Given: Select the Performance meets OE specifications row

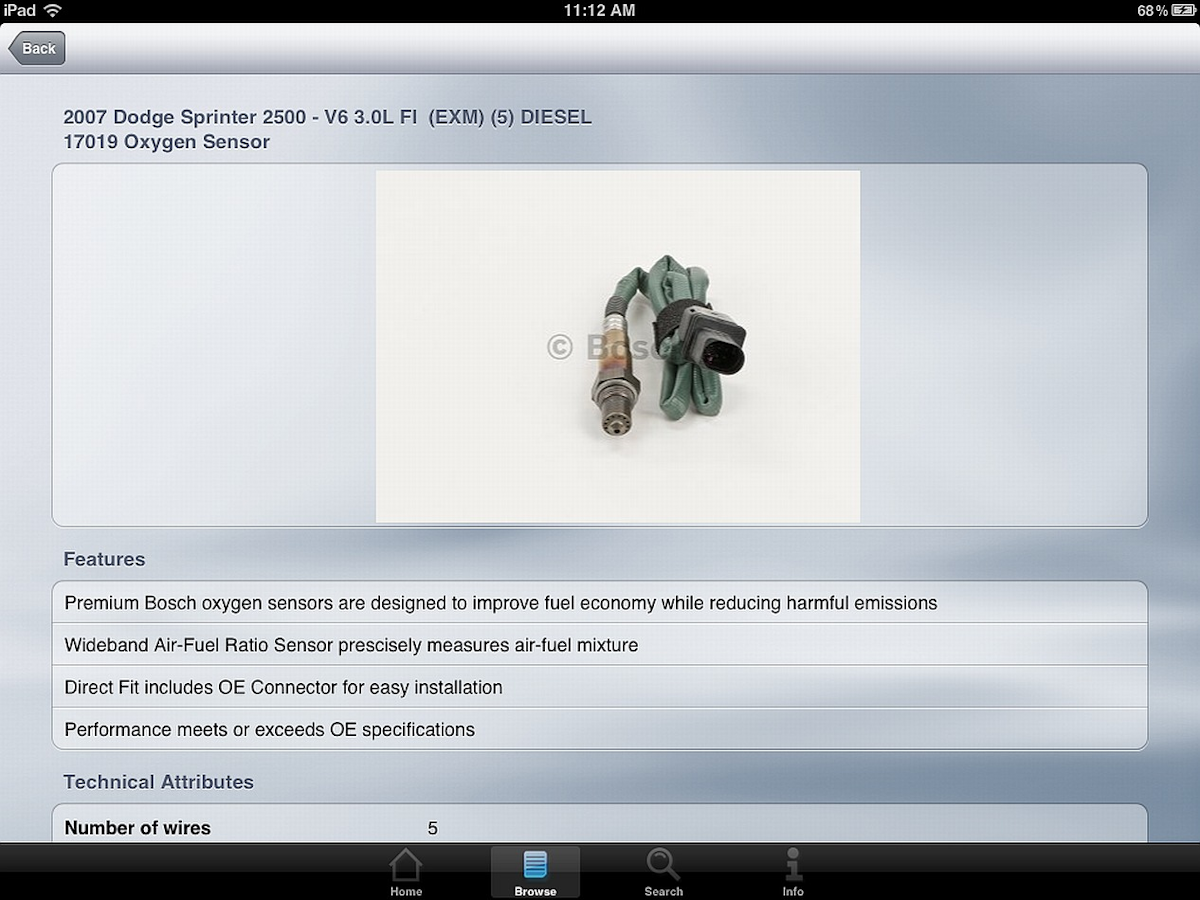Looking at the screenshot, I should pyautogui.click(x=600, y=729).
